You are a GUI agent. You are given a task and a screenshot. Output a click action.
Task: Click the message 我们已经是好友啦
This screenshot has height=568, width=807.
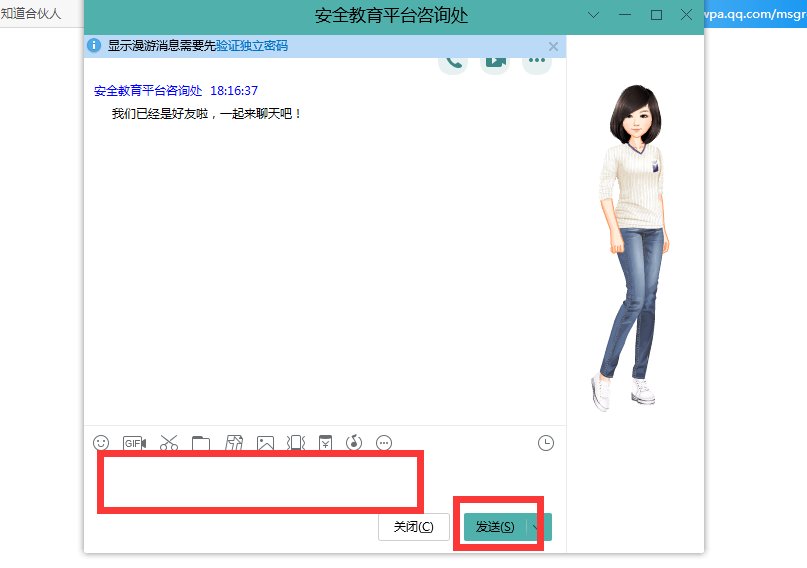click(206, 114)
